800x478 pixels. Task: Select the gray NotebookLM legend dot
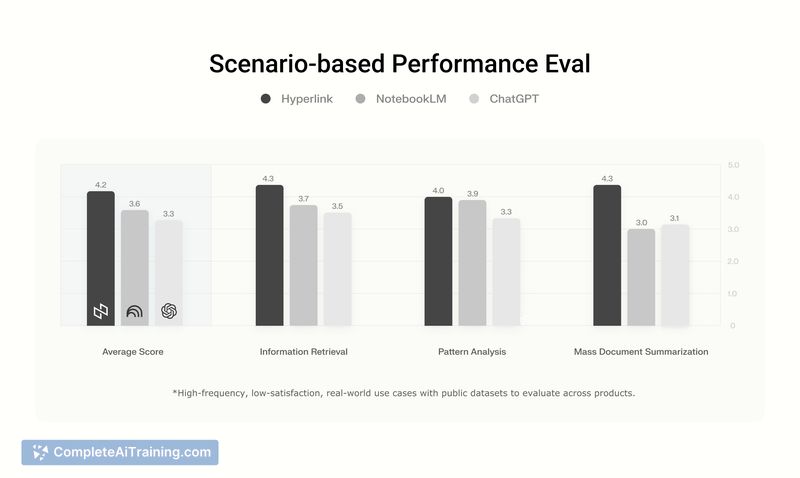tap(360, 99)
